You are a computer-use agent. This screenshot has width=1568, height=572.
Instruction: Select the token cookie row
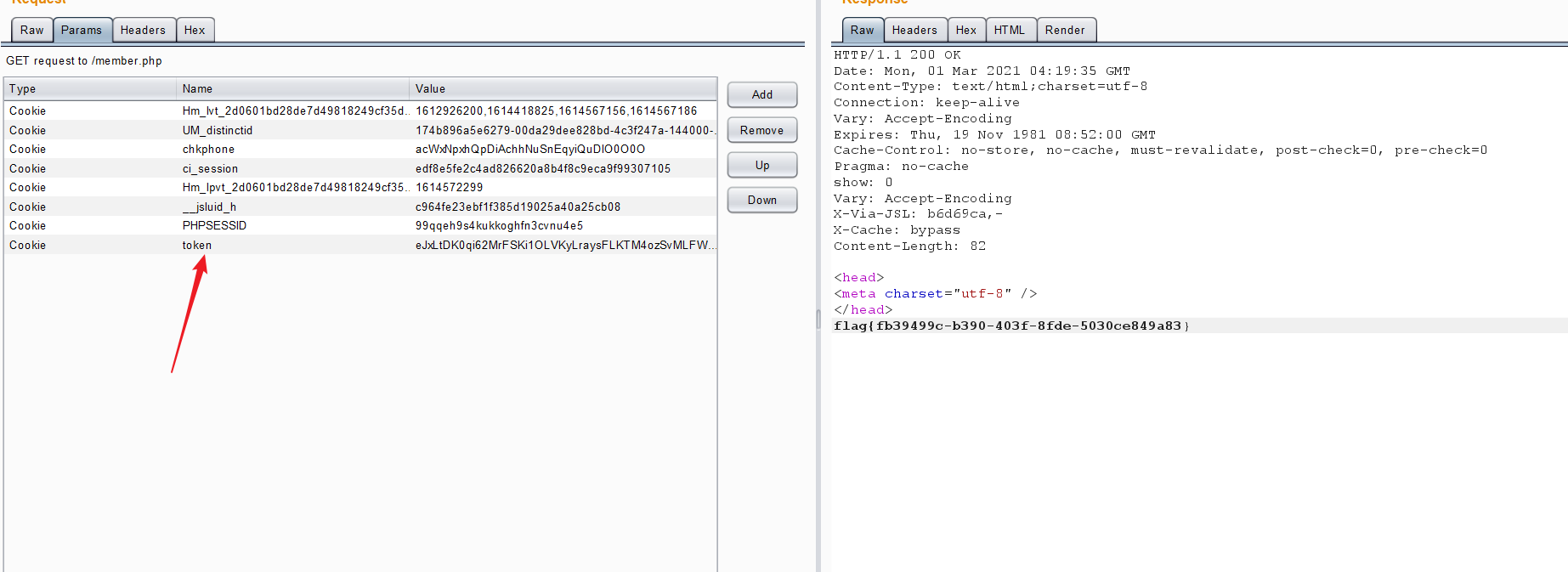(197, 246)
